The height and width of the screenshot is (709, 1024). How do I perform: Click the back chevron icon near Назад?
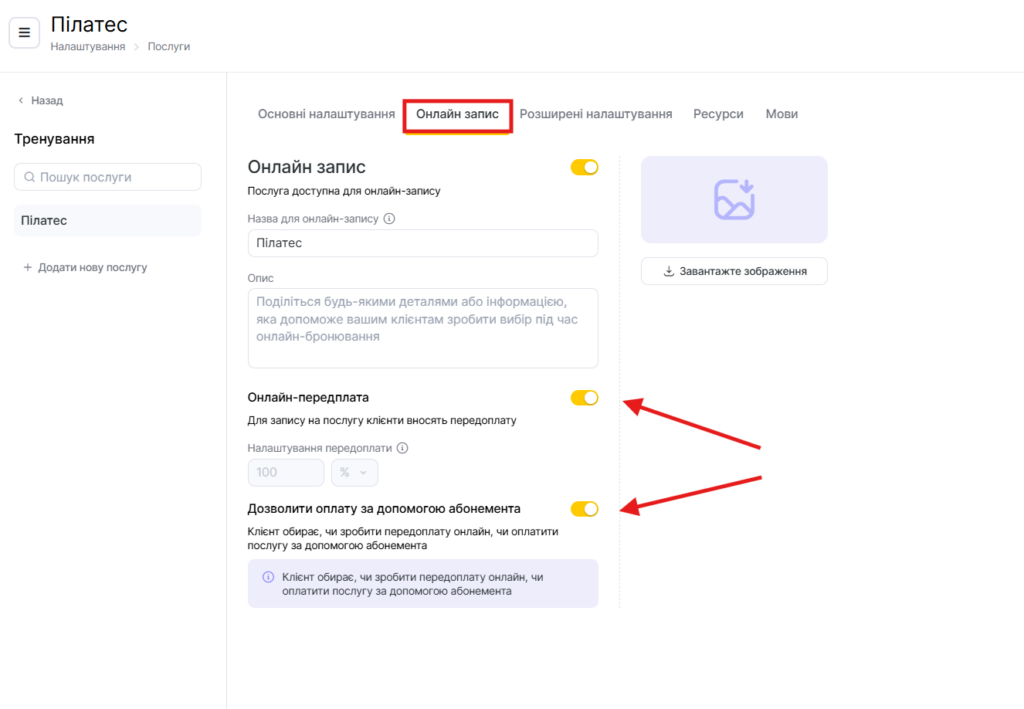click(21, 101)
